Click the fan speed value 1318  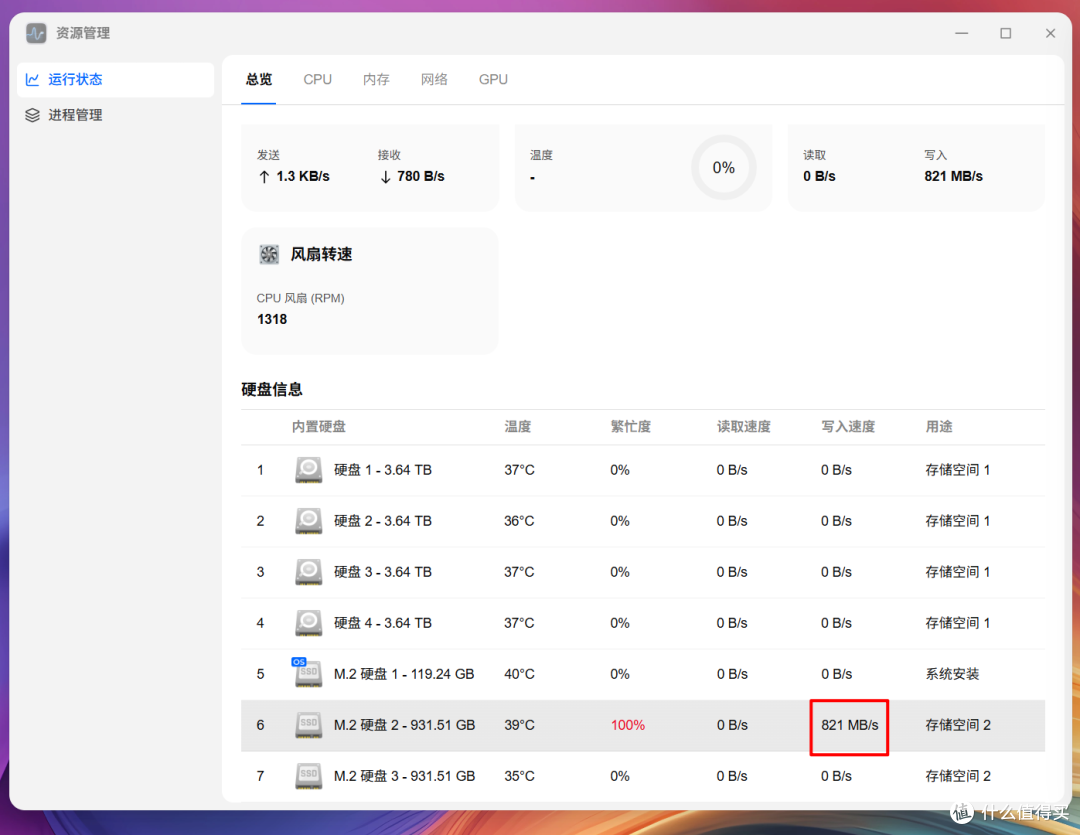coord(272,320)
